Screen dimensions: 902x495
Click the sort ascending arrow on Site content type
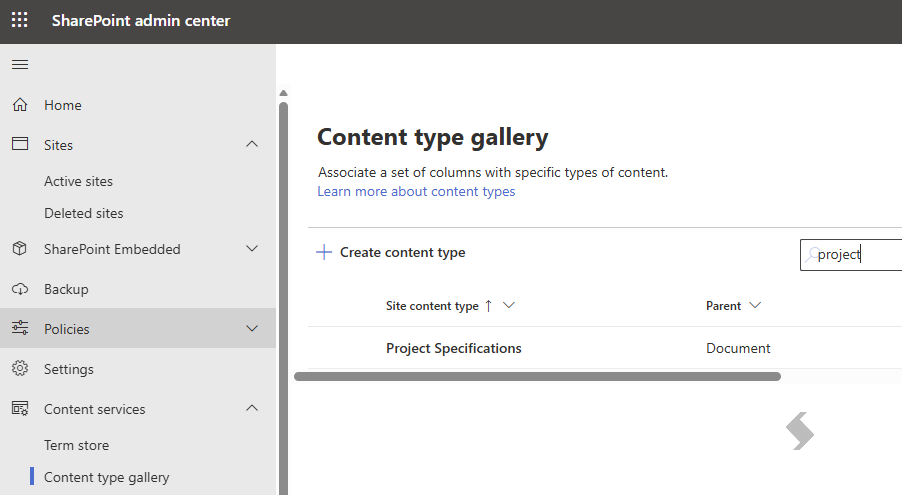(x=488, y=306)
